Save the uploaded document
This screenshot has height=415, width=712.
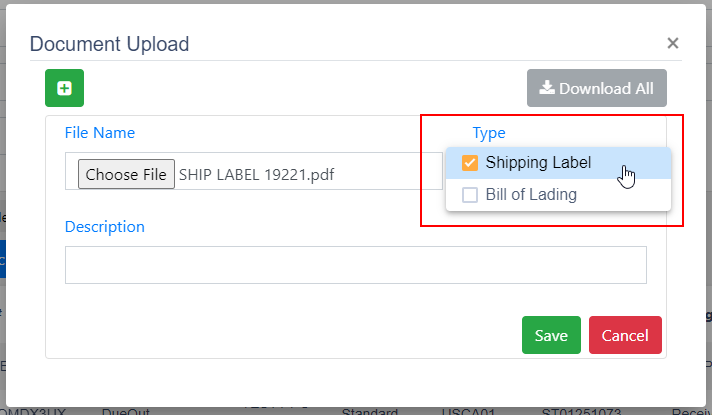[551, 335]
